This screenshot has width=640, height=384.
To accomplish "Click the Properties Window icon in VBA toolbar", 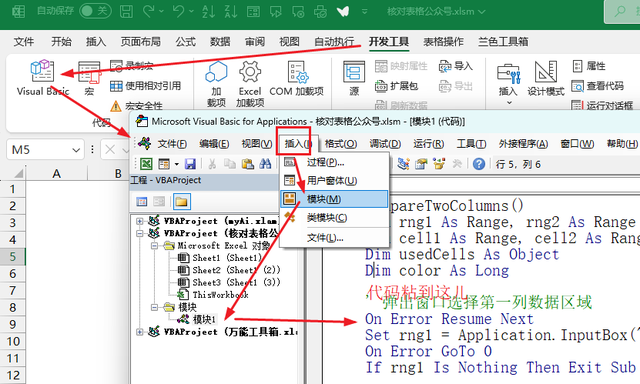I will [421, 164].
